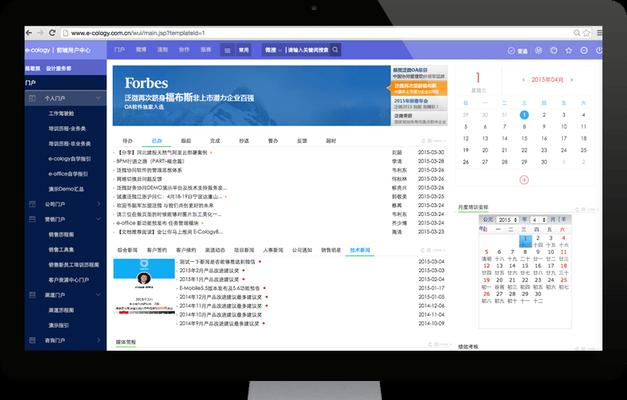Click the icon beside 营销门户
The image size is (627, 400).
pyautogui.click(x=32, y=219)
